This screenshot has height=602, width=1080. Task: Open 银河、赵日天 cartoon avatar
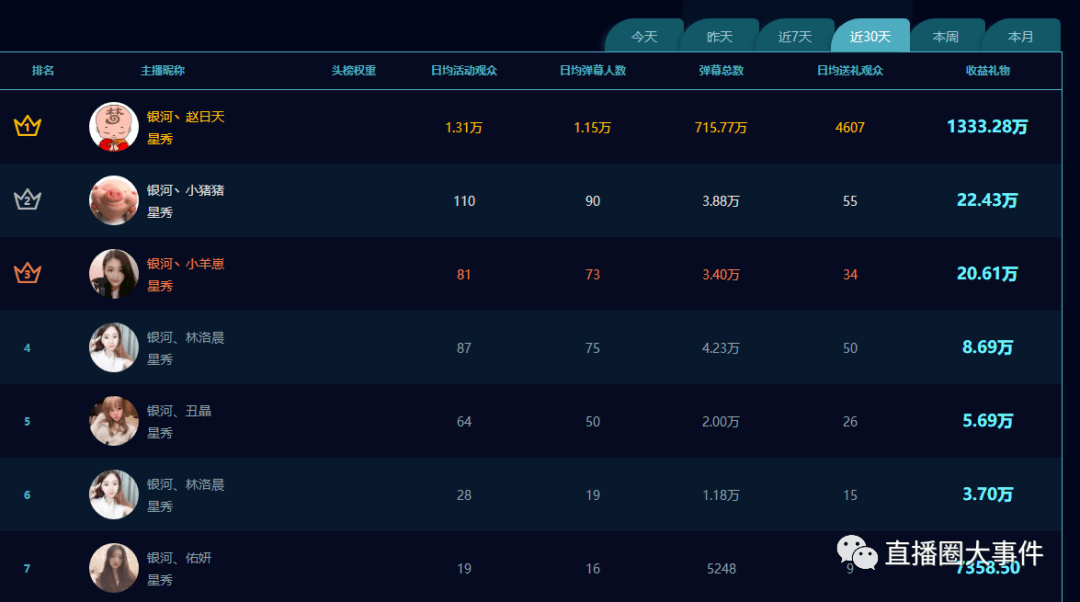click(x=114, y=127)
